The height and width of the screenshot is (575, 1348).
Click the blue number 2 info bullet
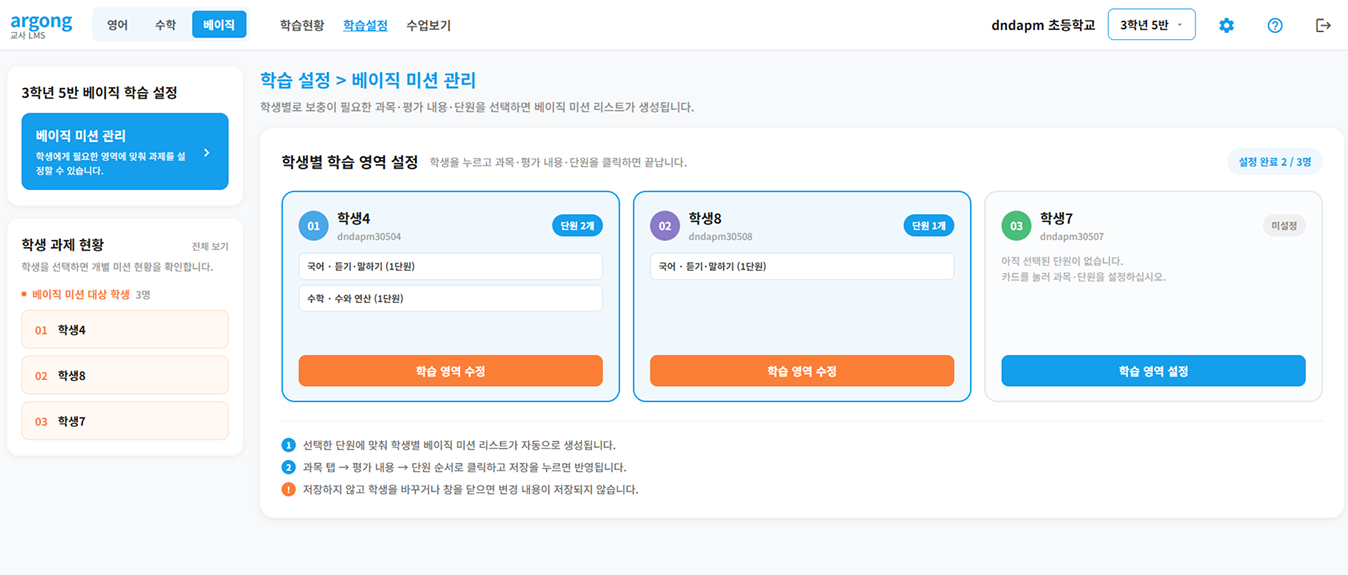(x=288, y=467)
